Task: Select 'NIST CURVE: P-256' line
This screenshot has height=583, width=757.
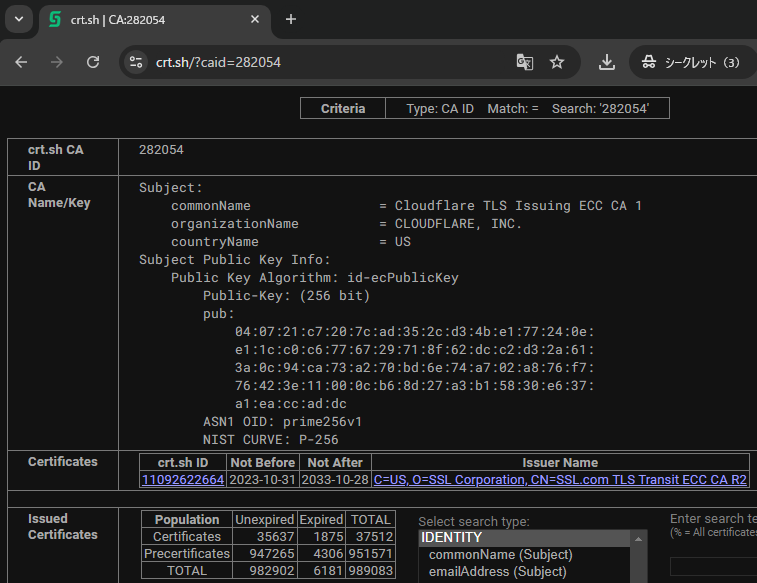Action: tap(270, 440)
